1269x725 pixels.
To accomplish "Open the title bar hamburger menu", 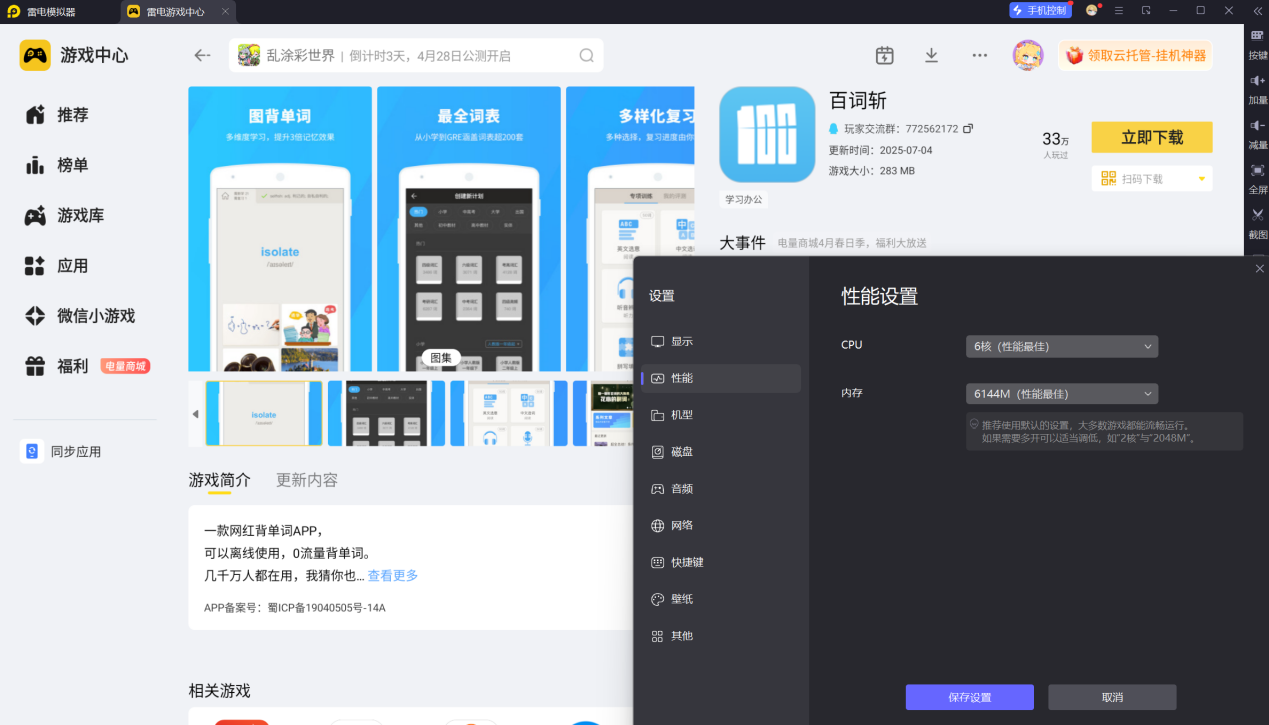I will pos(1118,10).
